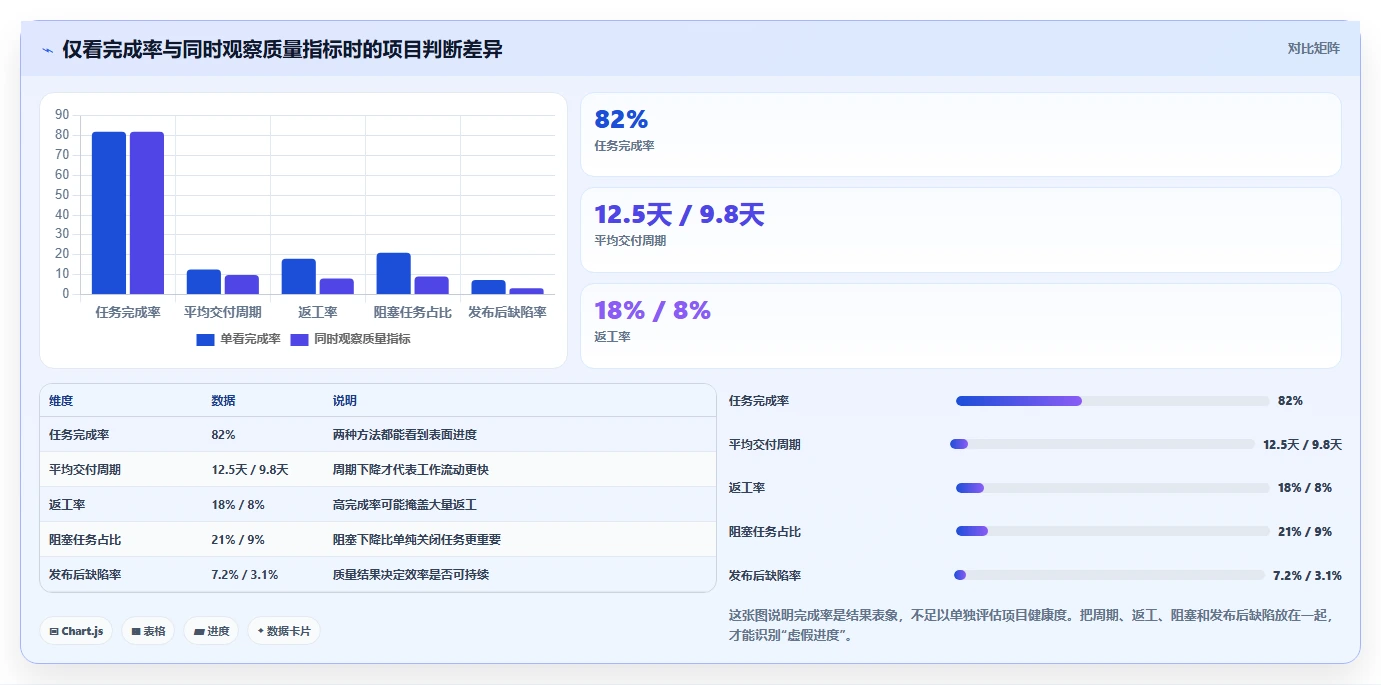The image size is (1381, 685).
Task: Select the 表格 tag chip
Action: pos(149,631)
